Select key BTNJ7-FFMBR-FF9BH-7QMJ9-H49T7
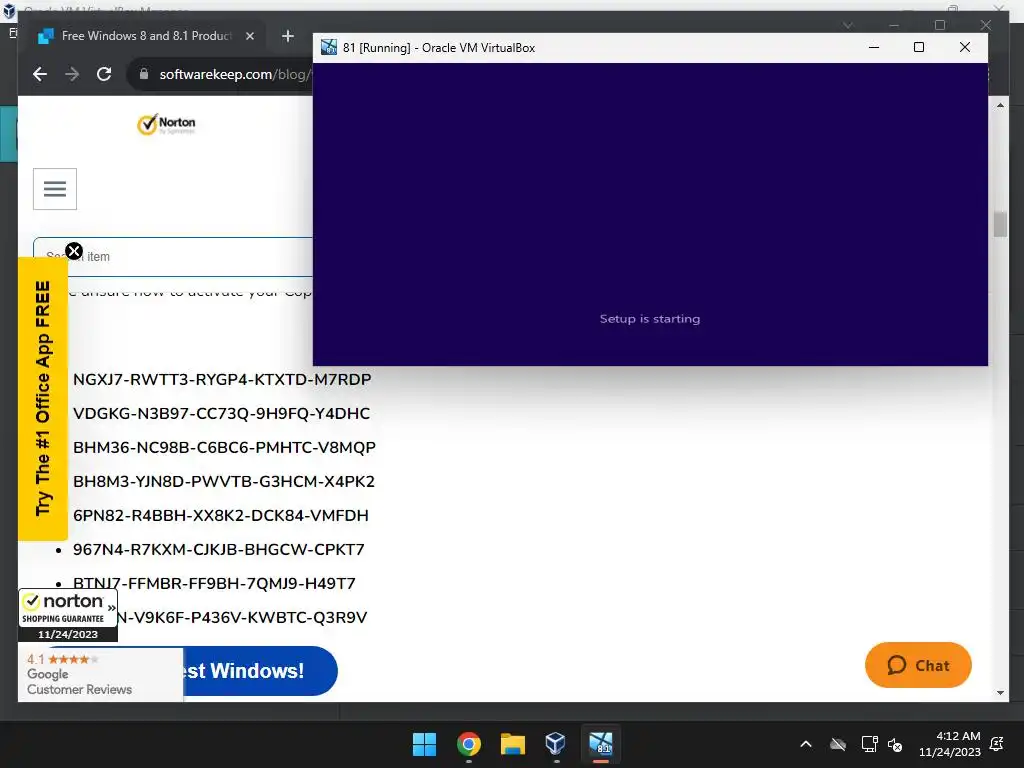1024x768 pixels. (x=214, y=583)
